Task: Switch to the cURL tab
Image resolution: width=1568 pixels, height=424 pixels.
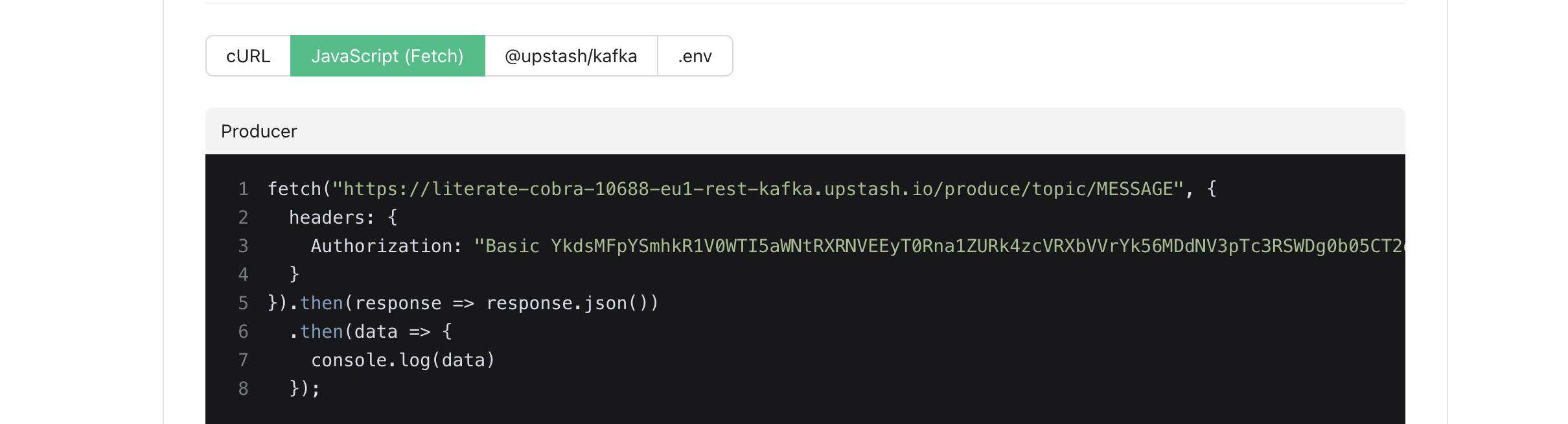Action: pos(248,56)
